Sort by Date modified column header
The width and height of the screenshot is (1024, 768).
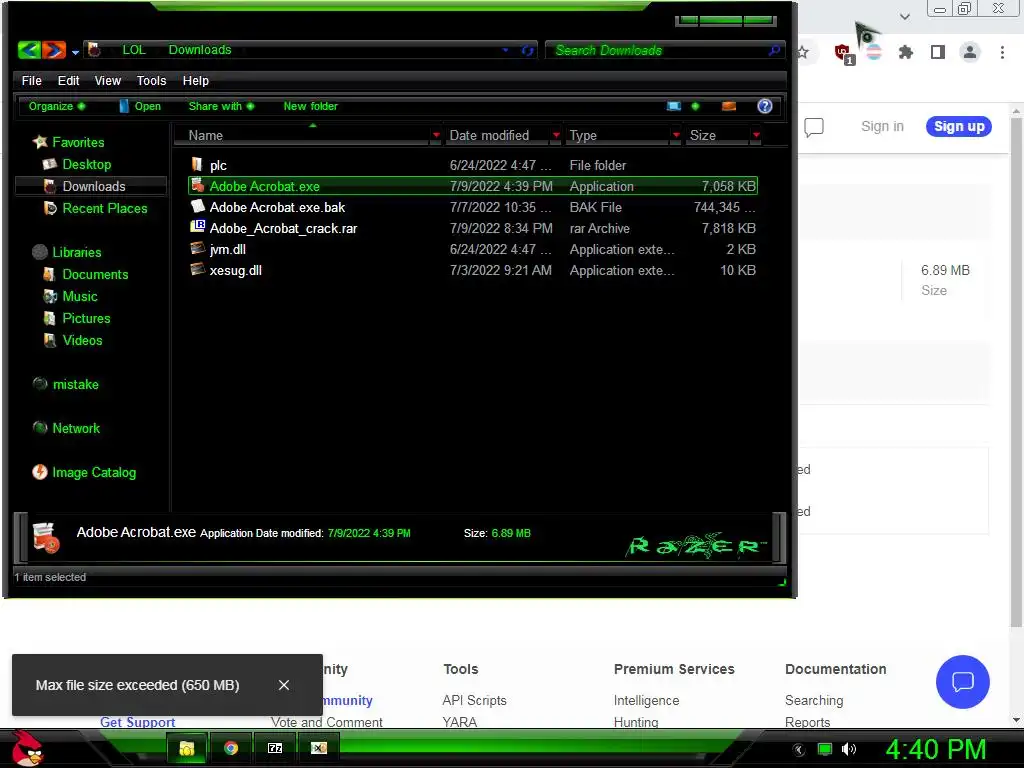[489, 135]
